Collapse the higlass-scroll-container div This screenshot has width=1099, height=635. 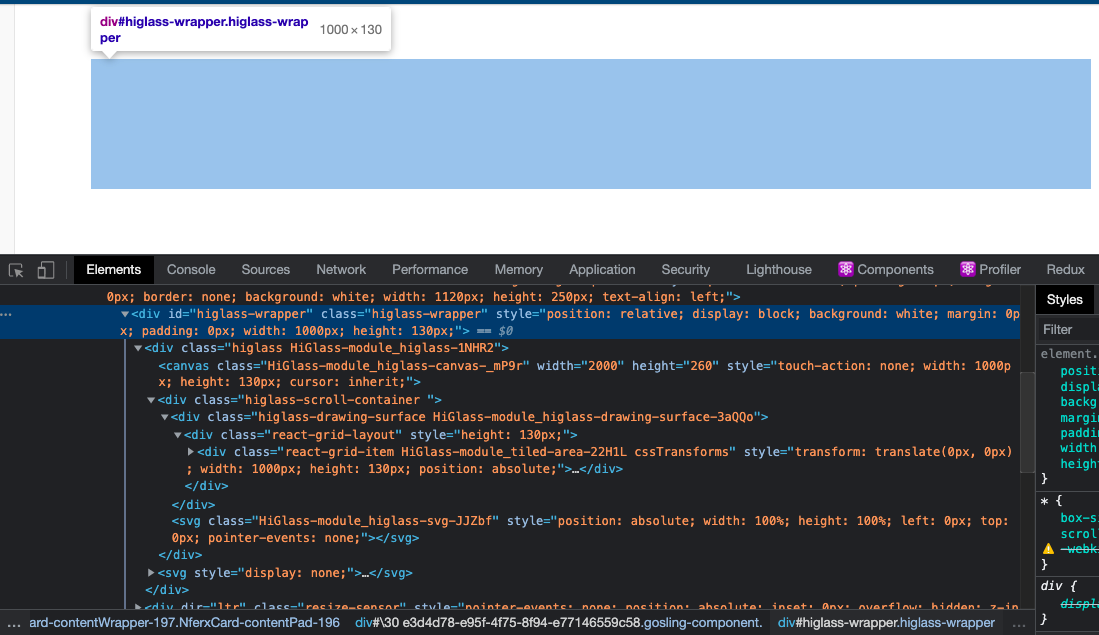(151, 400)
